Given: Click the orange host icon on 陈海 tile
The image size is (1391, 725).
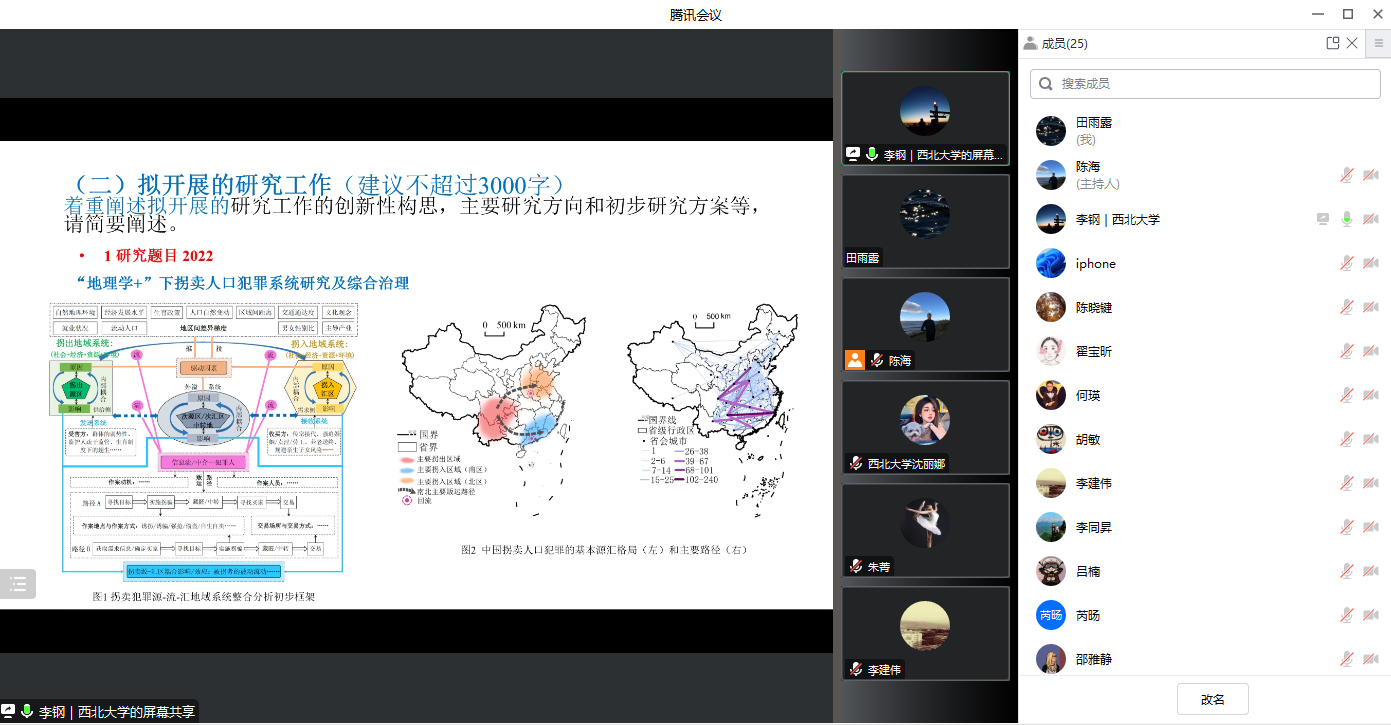Looking at the screenshot, I should click(854, 360).
